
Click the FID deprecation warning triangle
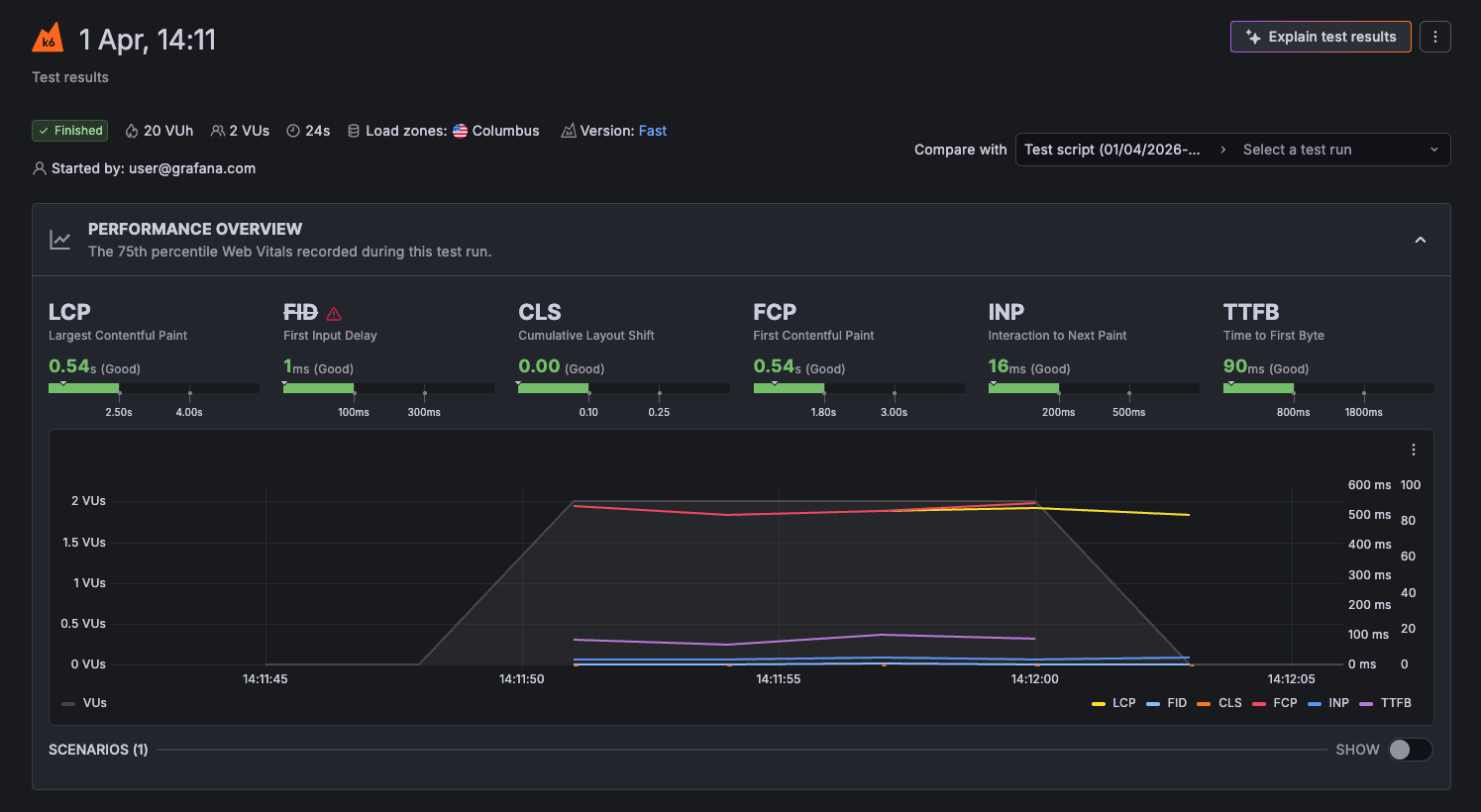tap(334, 313)
